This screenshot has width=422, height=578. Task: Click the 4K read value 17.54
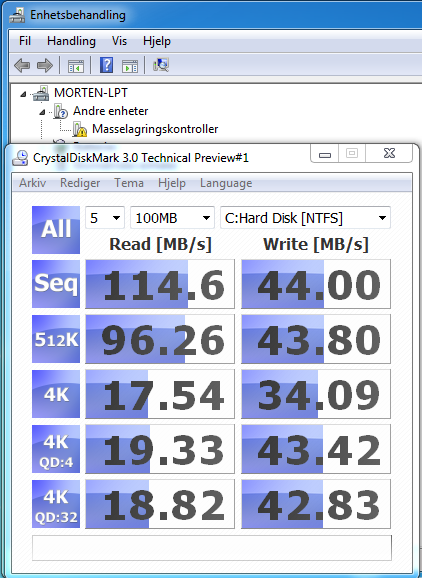160,394
